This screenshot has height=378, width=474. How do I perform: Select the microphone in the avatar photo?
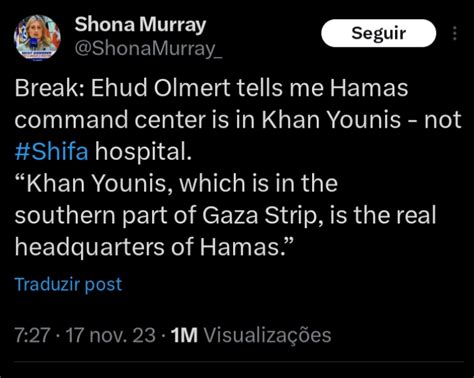pyautogui.click(x=34, y=43)
